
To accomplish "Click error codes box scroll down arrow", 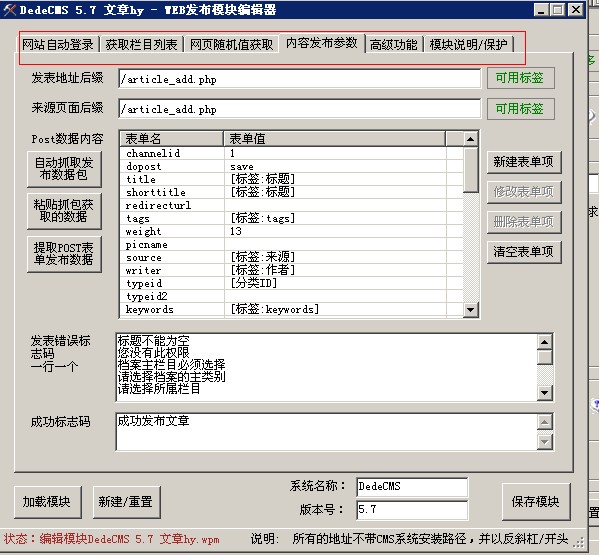I will point(544,393).
